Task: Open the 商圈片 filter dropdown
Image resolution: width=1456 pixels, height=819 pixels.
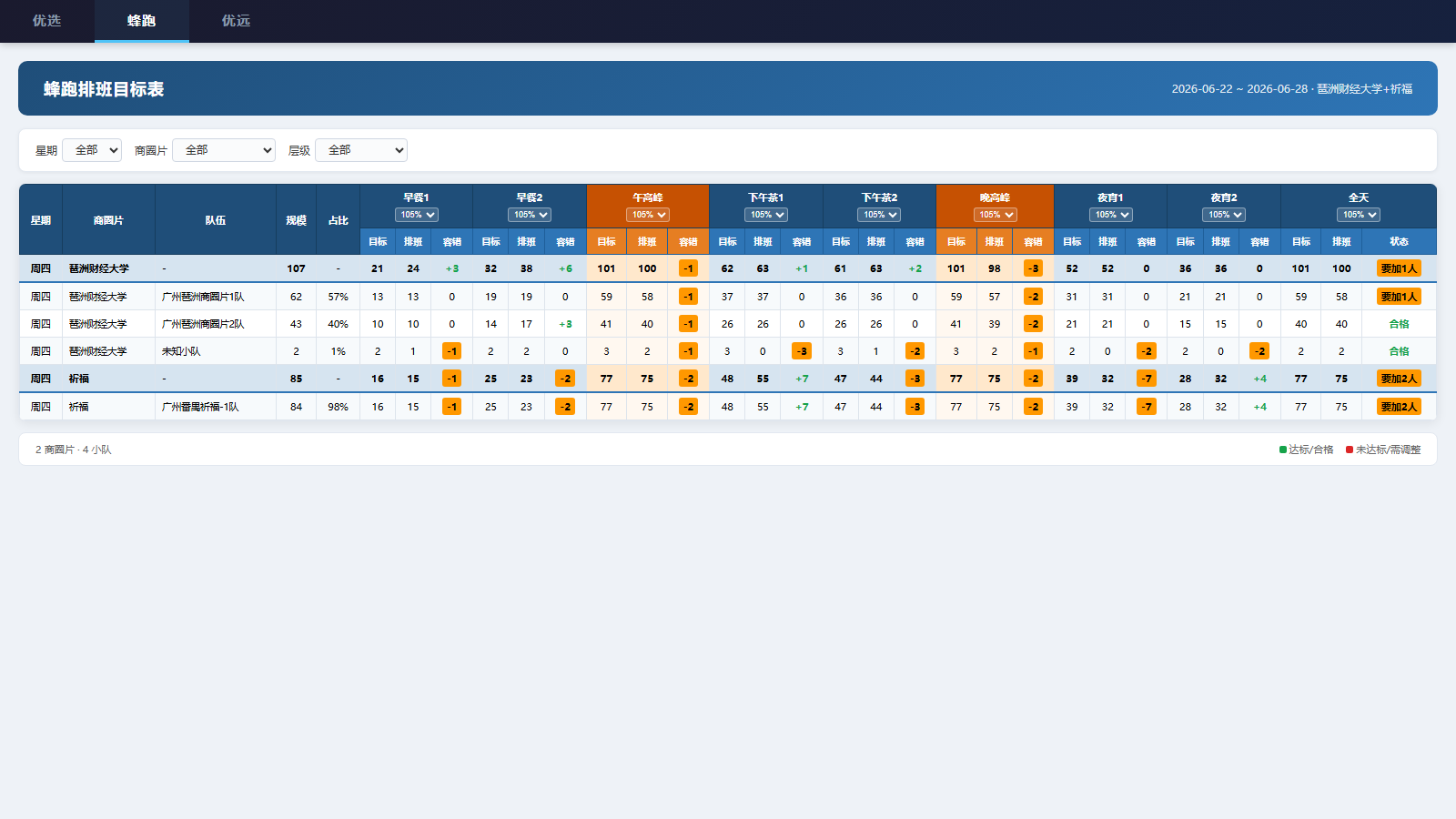Action: coord(224,150)
